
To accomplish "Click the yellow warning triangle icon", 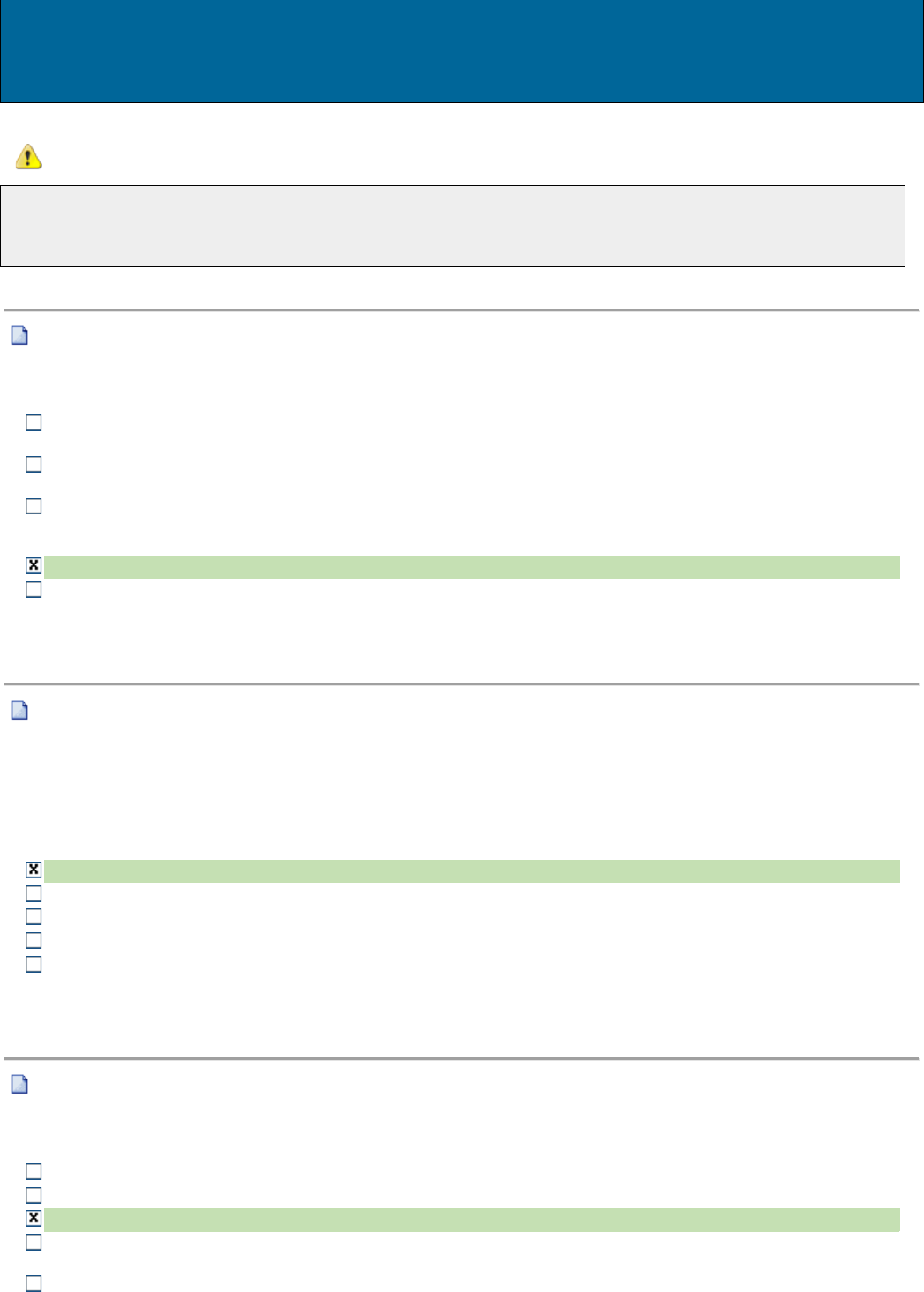I will coord(28,157).
